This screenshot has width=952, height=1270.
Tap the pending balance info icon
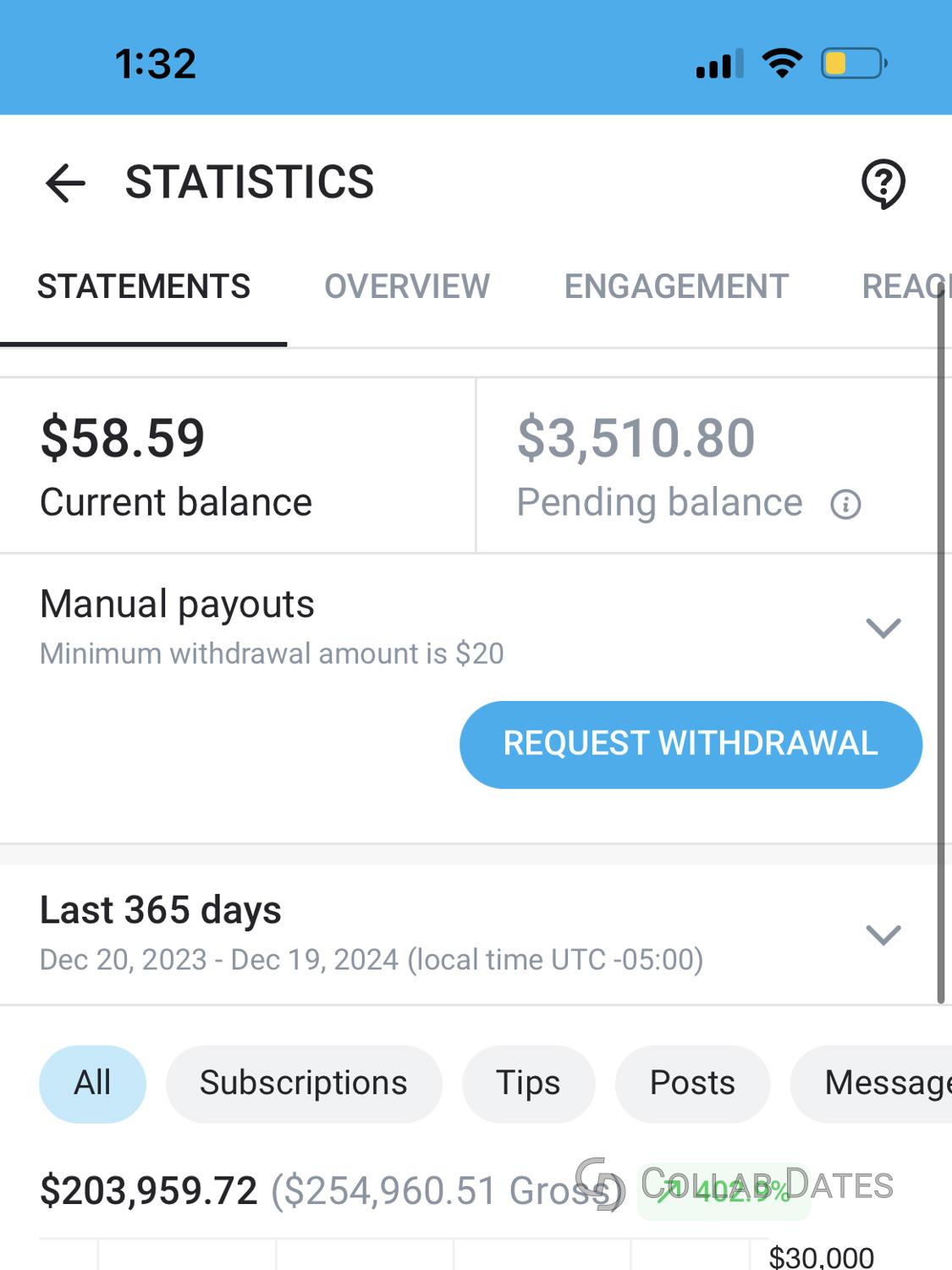[845, 505]
